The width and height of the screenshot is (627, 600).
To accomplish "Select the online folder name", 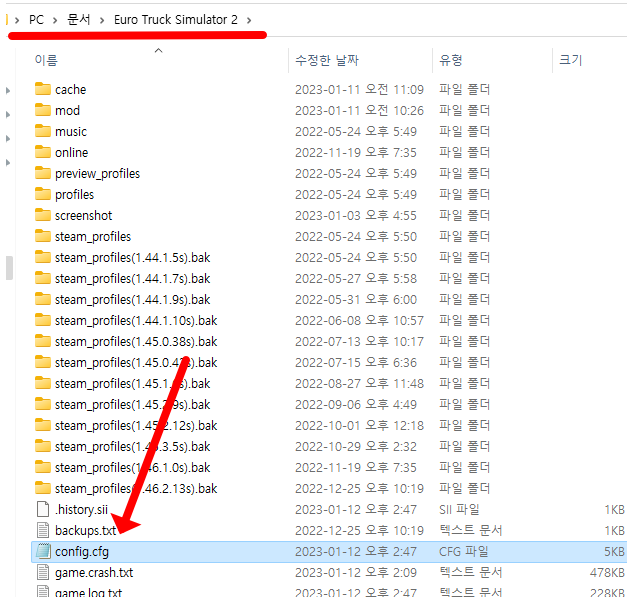I will pos(71,152).
